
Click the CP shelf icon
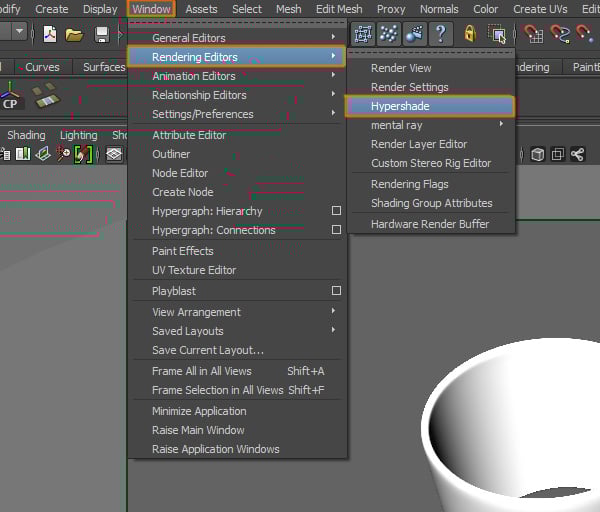click(10, 95)
